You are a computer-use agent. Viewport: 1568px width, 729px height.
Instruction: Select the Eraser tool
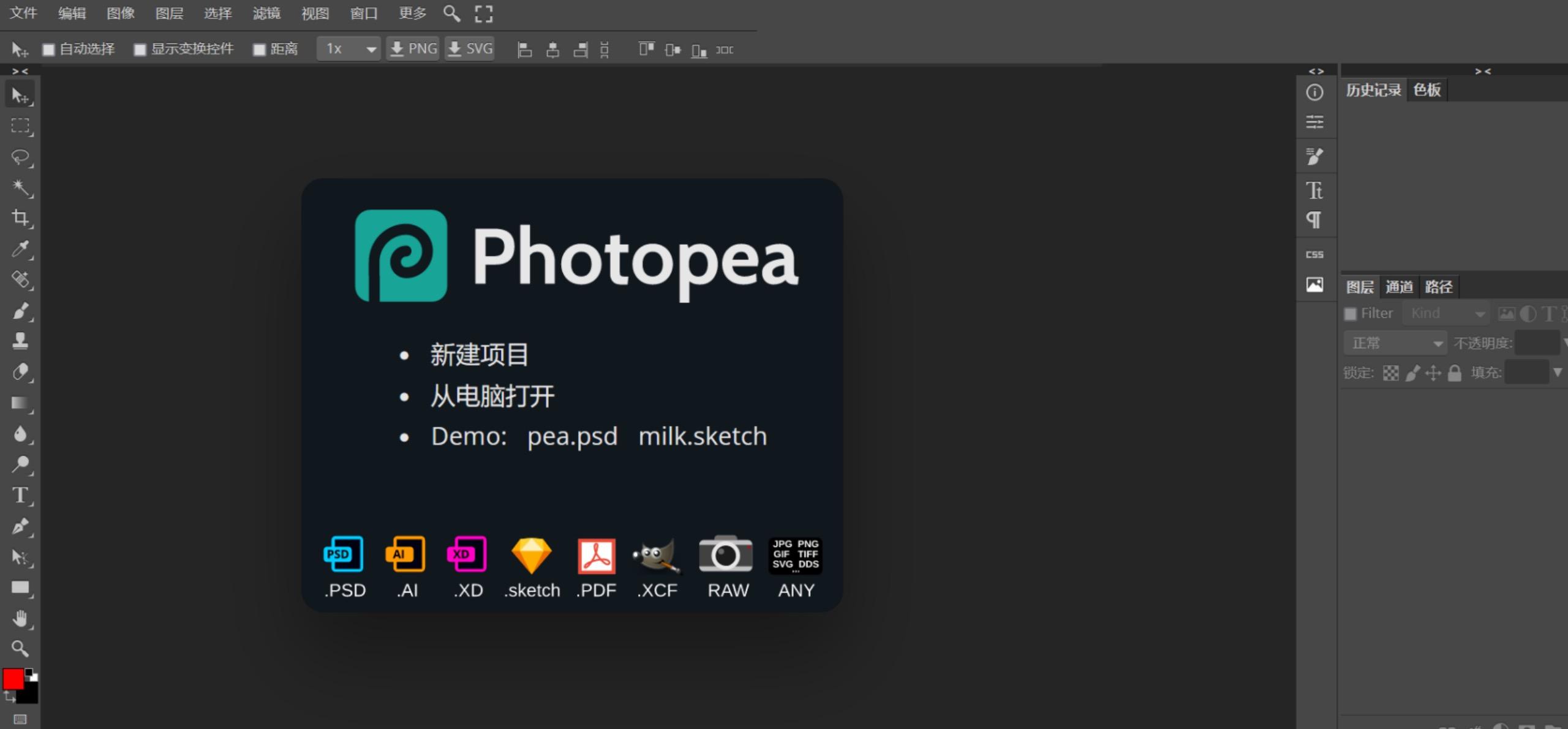click(20, 372)
